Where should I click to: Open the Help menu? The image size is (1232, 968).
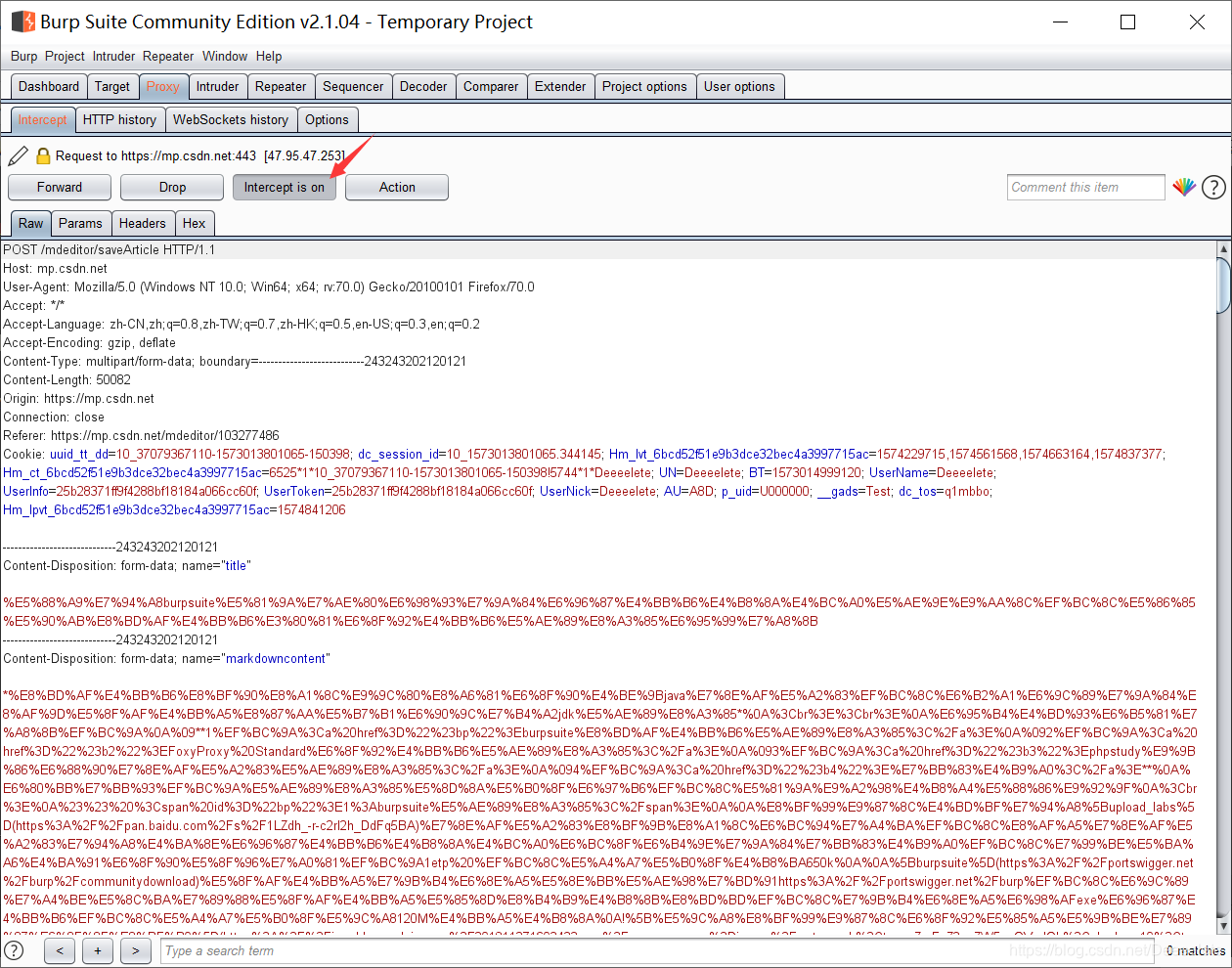tap(269, 56)
